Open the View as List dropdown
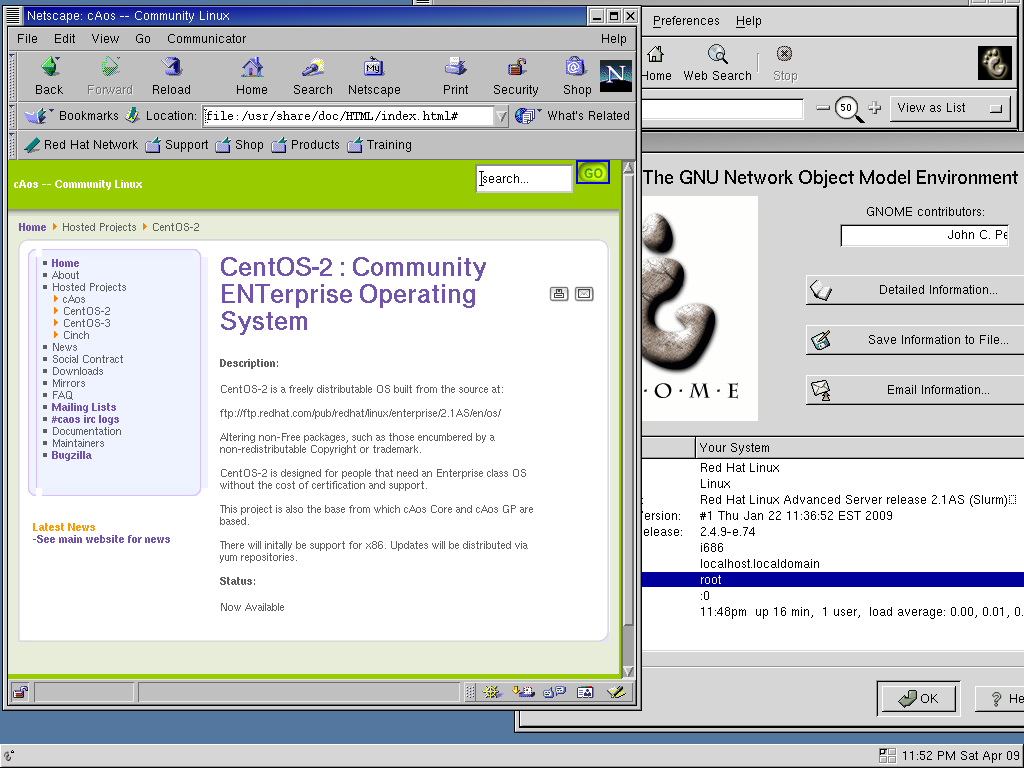Image resolution: width=1024 pixels, height=768 pixels. 950,108
